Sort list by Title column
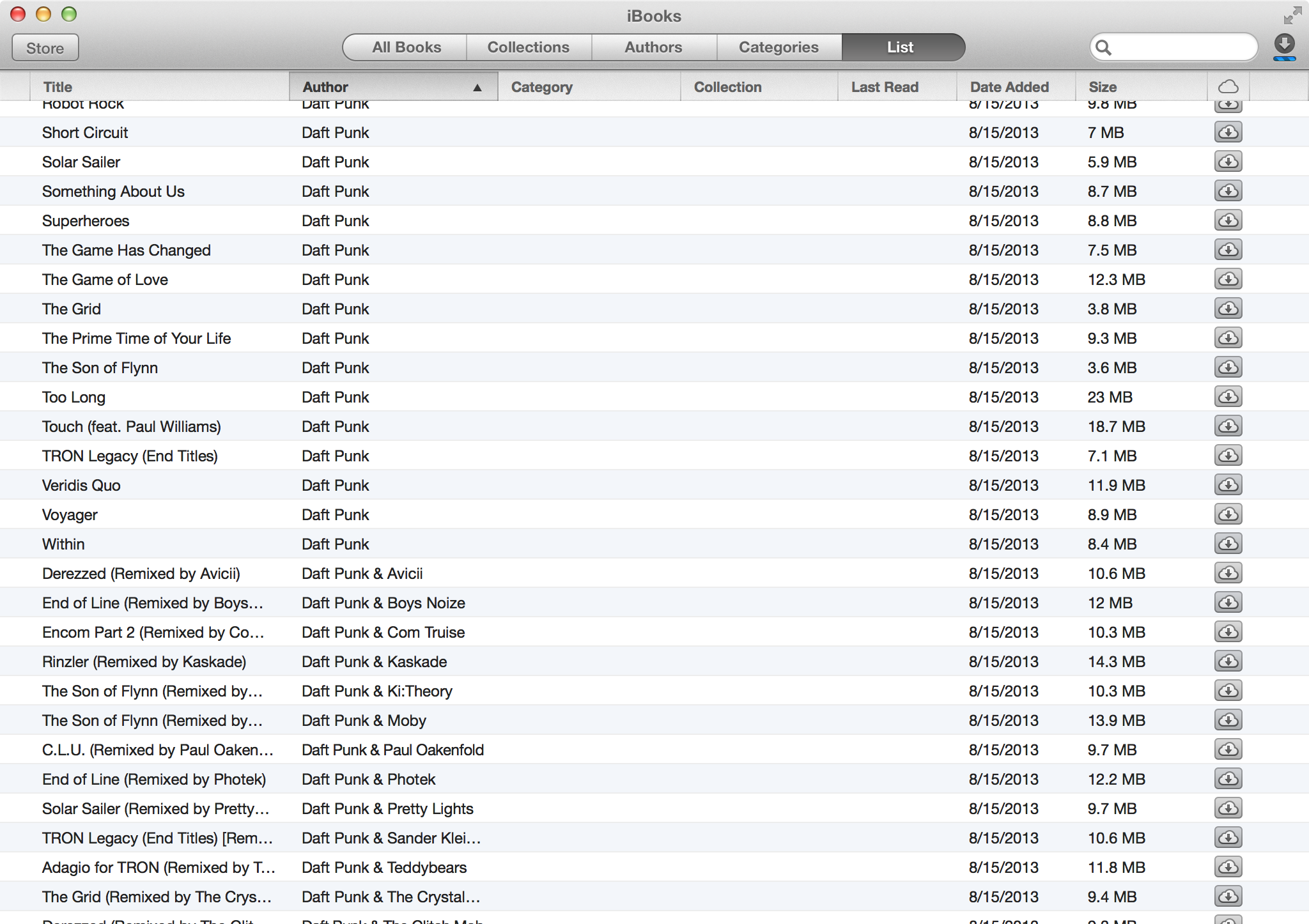The image size is (1309, 924). [160, 87]
